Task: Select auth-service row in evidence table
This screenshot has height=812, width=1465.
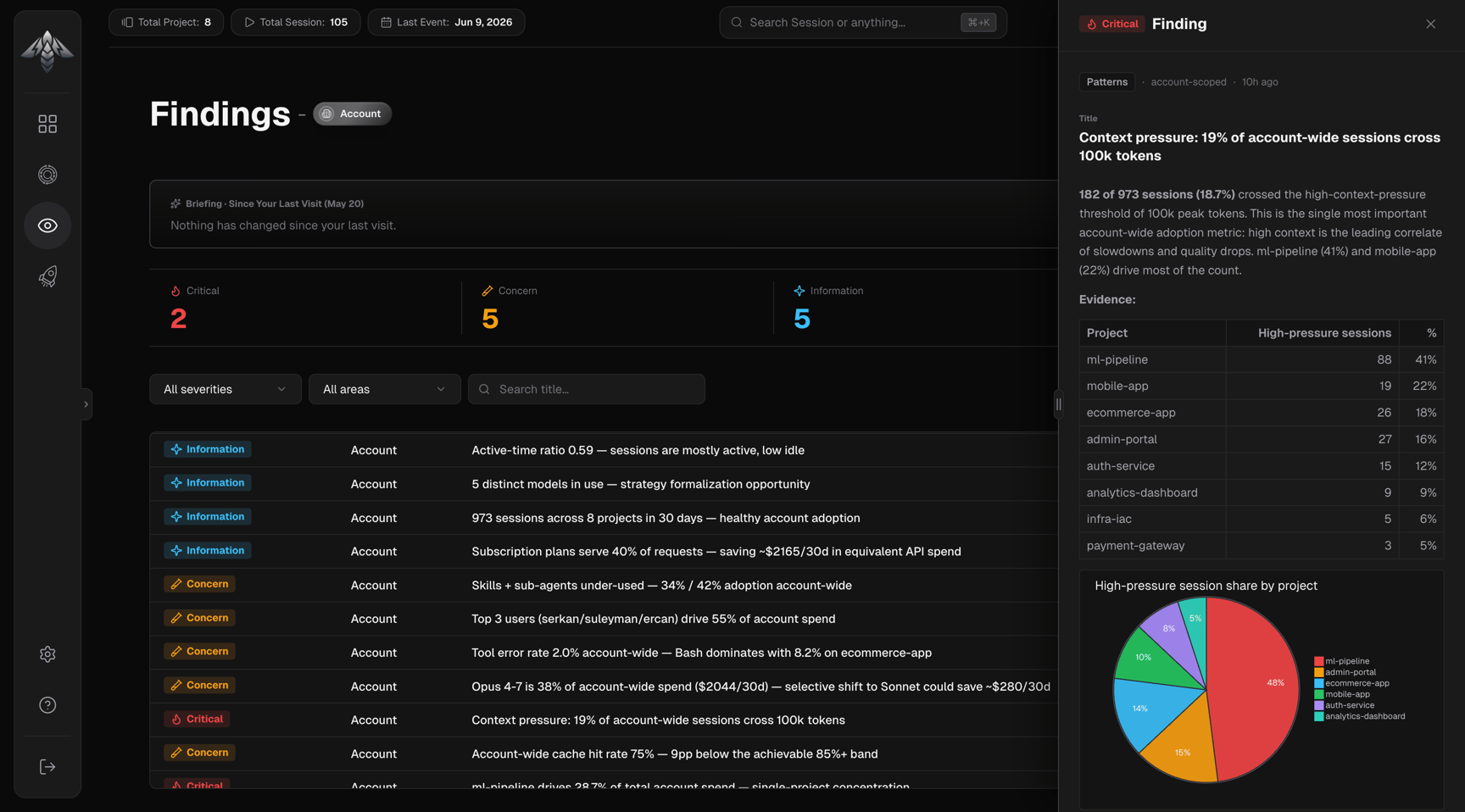Action: pos(1262,466)
